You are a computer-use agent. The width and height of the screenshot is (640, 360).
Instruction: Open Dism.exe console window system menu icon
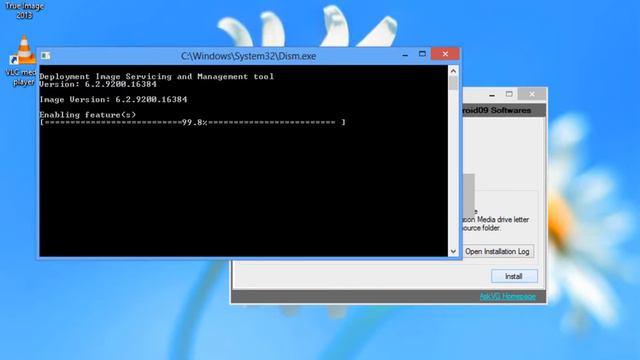point(45,56)
